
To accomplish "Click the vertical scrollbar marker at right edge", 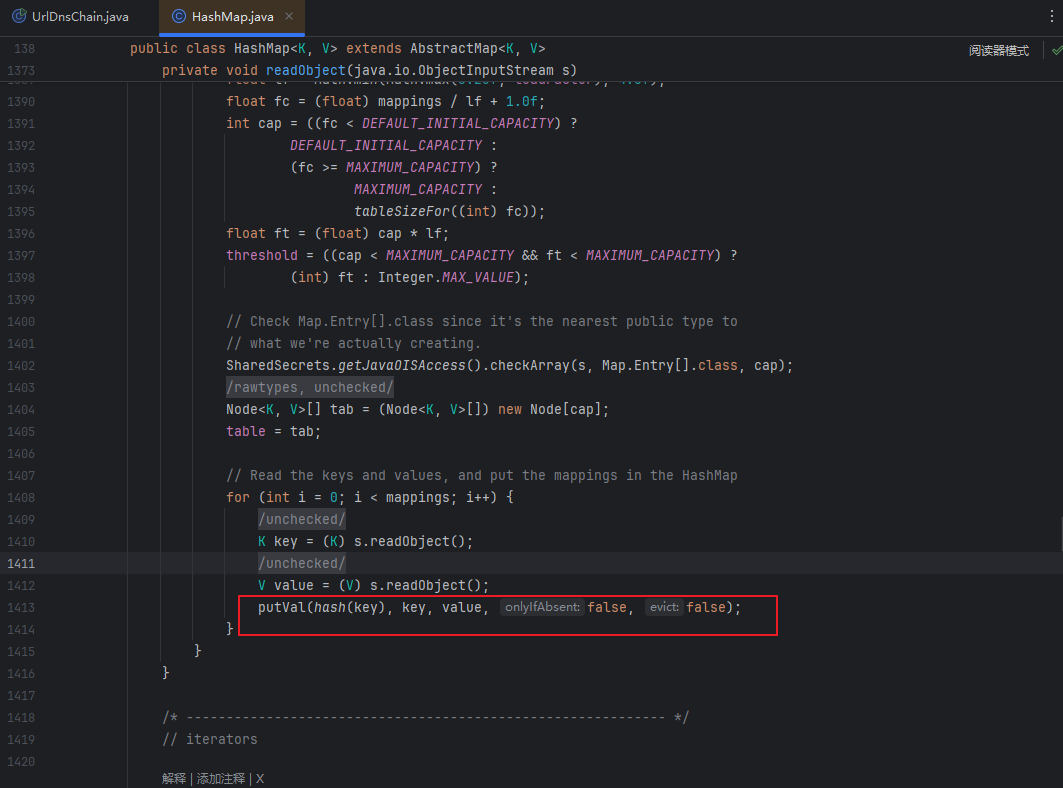I will [x=1061, y=533].
